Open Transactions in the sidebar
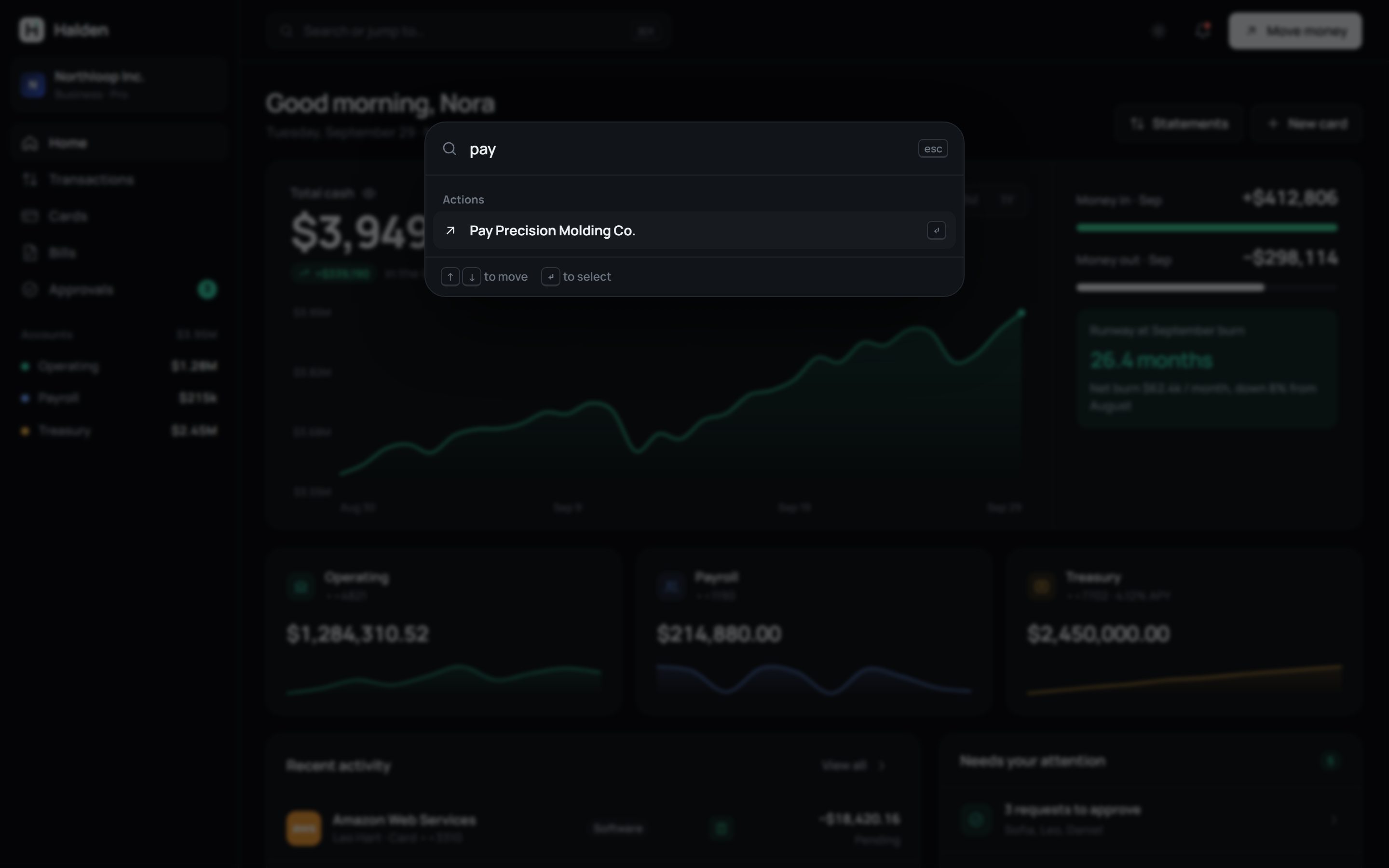1389x868 pixels. [120, 180]
